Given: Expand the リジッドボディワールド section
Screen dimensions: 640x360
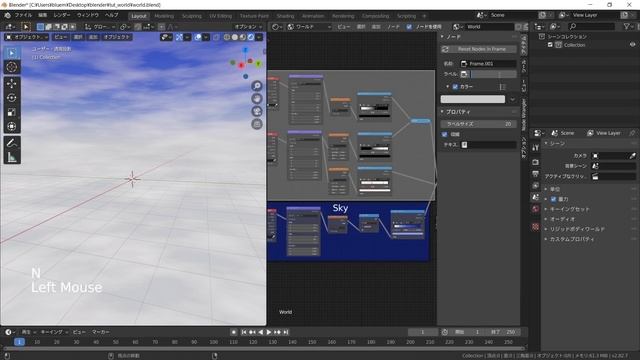Looking at the screenshot, I should [546, 229].
